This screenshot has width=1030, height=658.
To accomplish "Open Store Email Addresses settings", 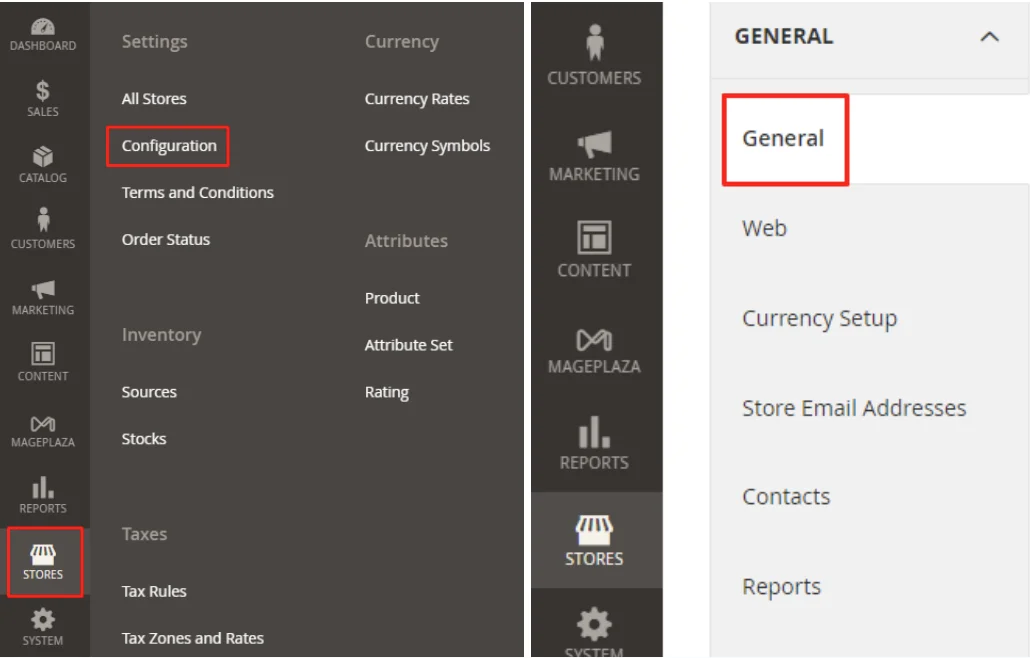I will [854, 408].
